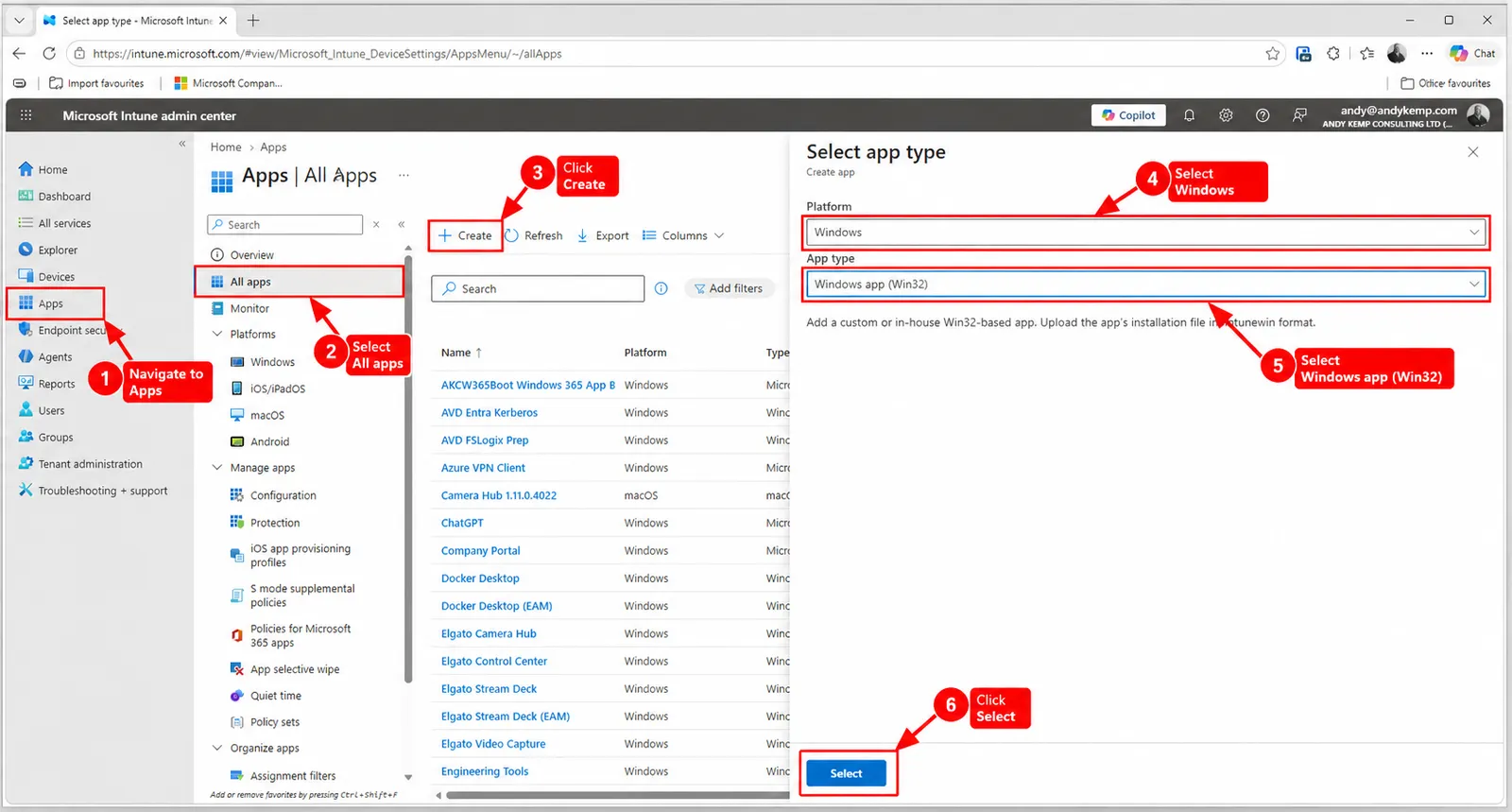Select Overview in the Apps menu

(x=251, y=255)
